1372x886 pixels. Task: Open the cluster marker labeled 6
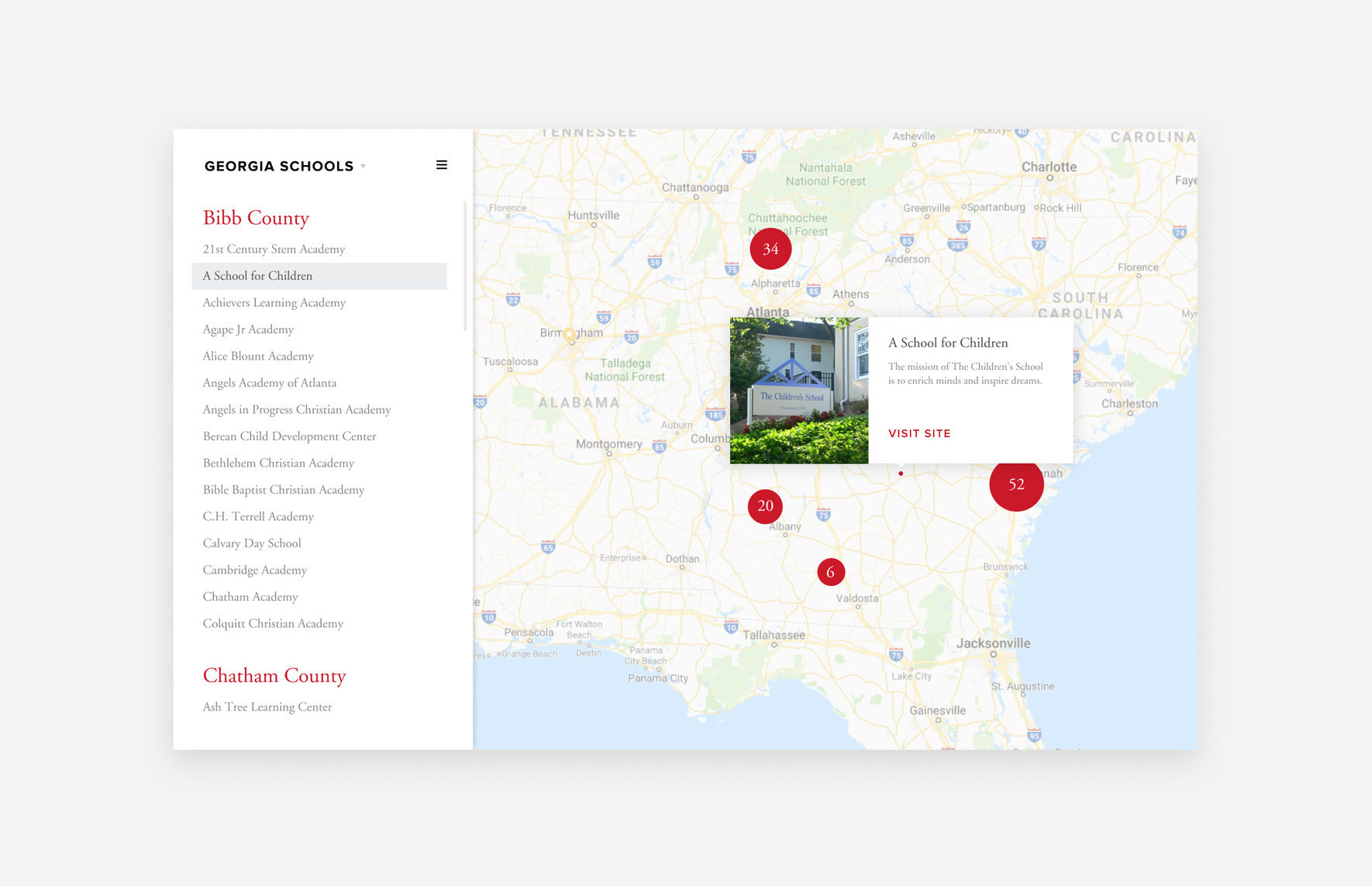click(830, 572)
